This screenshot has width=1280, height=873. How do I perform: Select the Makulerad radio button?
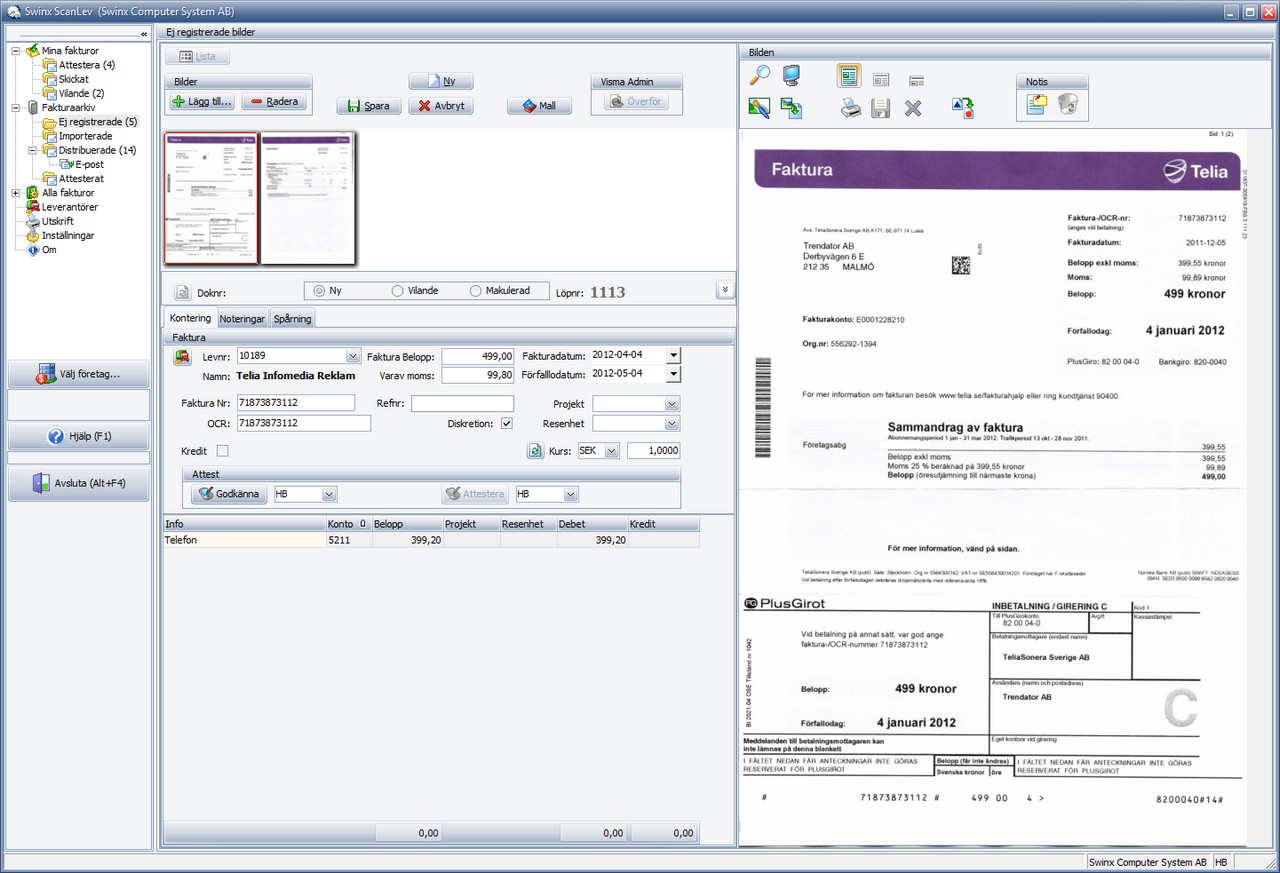475,291
